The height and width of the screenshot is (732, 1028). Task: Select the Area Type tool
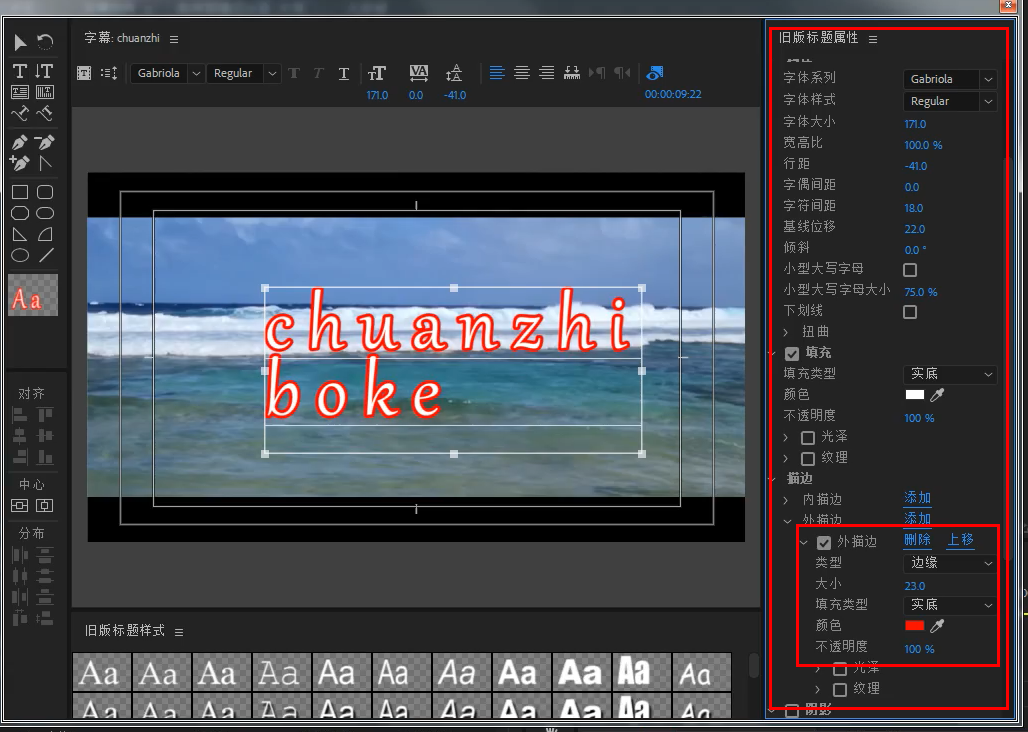[x=20, y=92]
